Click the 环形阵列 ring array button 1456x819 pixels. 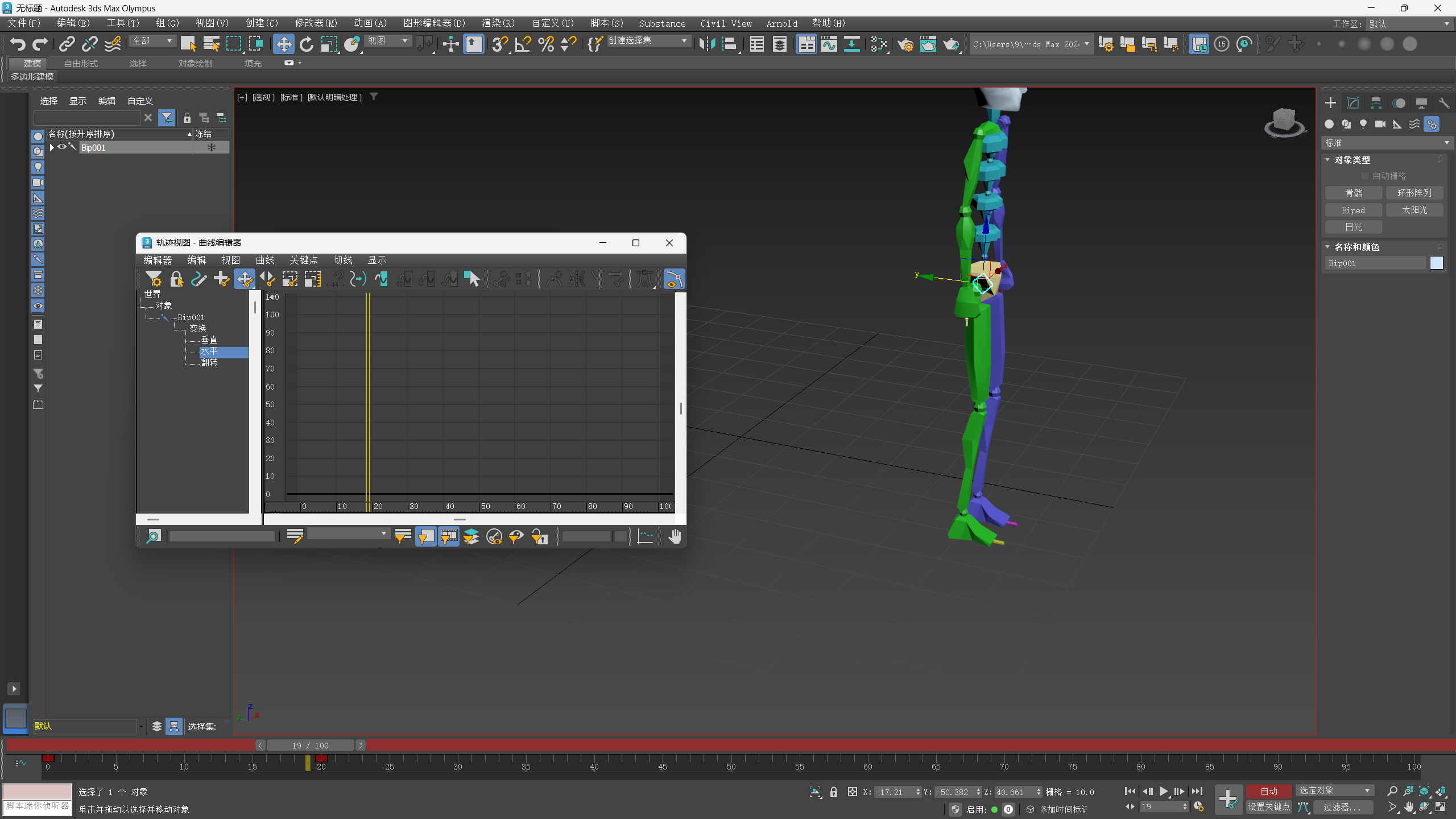tap(1414, 193)
